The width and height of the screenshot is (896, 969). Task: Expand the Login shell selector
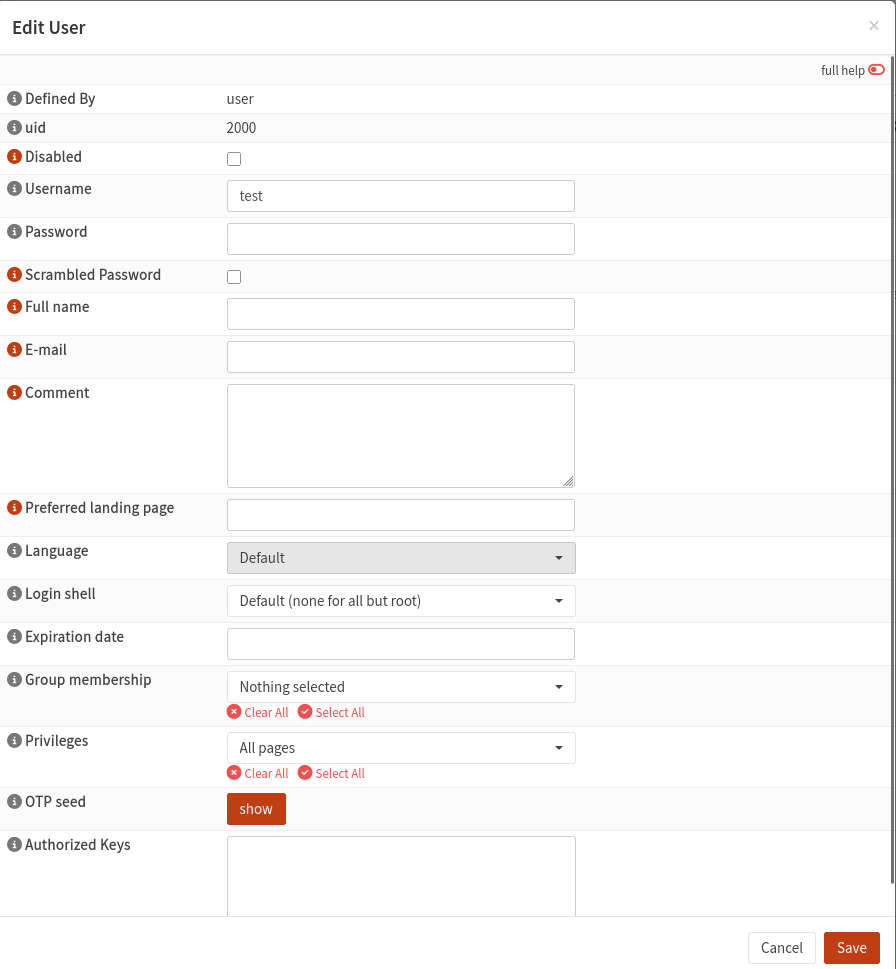click(400, 600)
